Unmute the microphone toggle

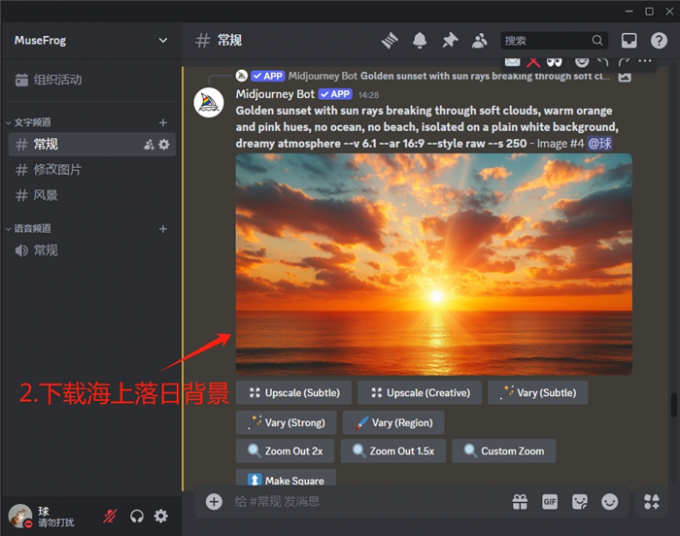[110, 516]
